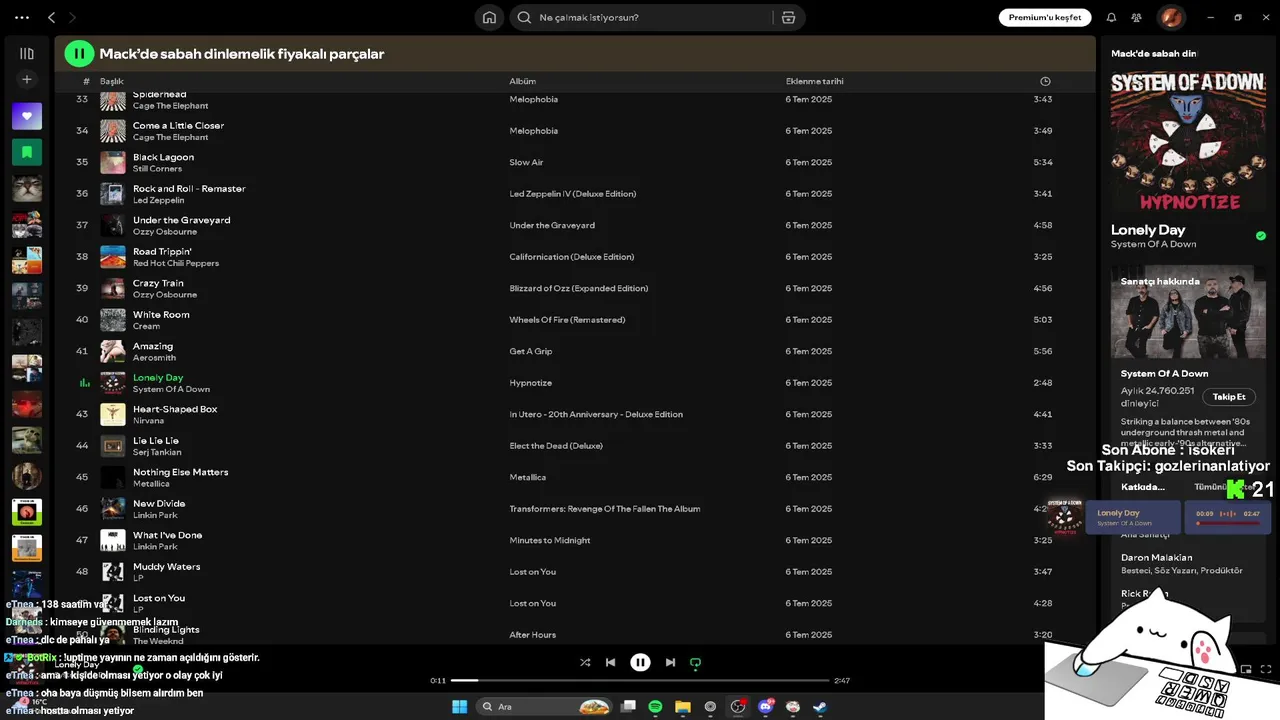Open the Elect the Dead (Deluxe) album
This screenshot has height=720, width=1280.
556,446
